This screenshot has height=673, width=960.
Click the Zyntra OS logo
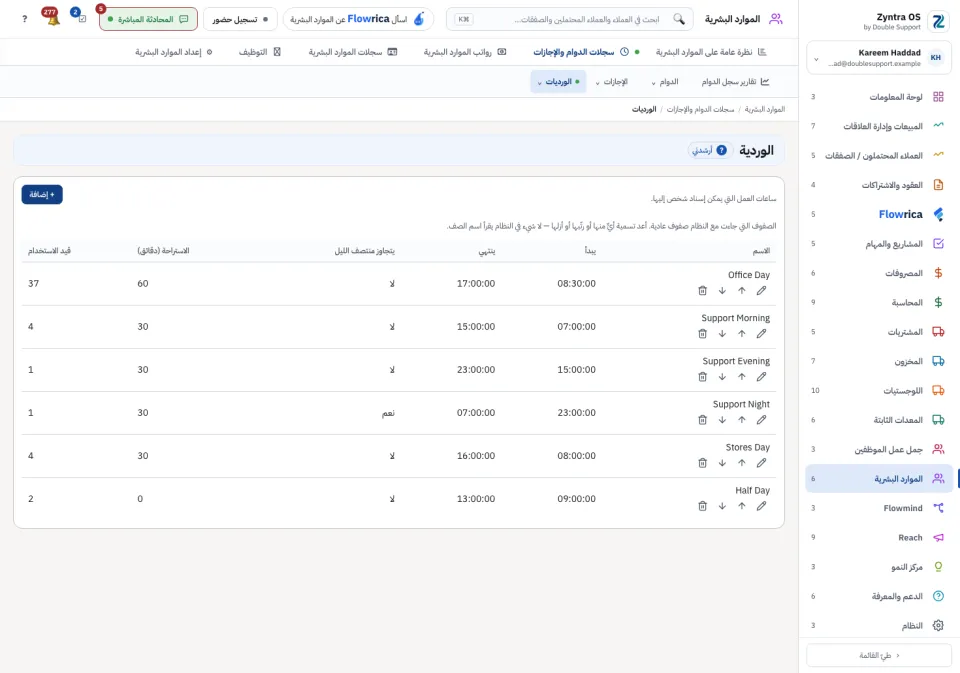938,21
